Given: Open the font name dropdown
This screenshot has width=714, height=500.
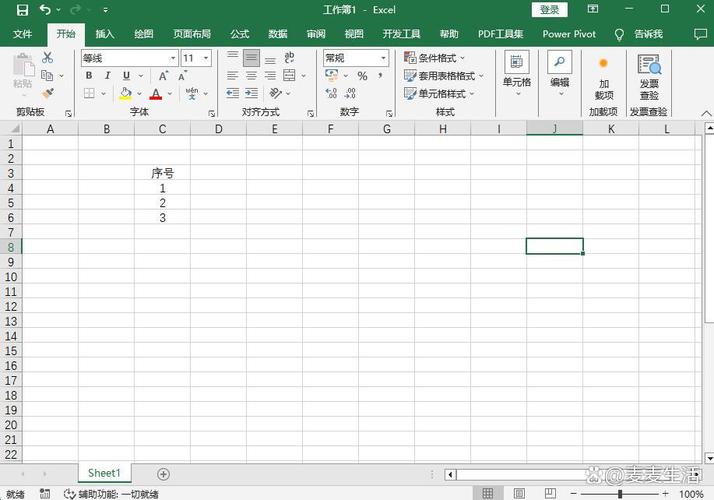Looking at the screenshot, I should pyautogui.click(x=173, y=58).
